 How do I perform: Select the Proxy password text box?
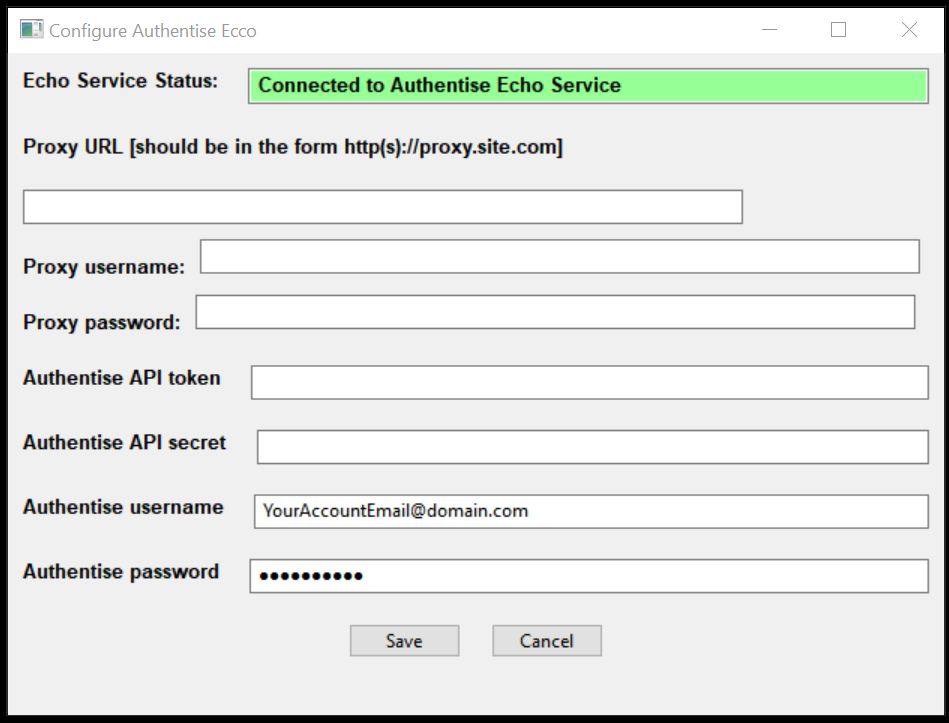coord(555,312)
